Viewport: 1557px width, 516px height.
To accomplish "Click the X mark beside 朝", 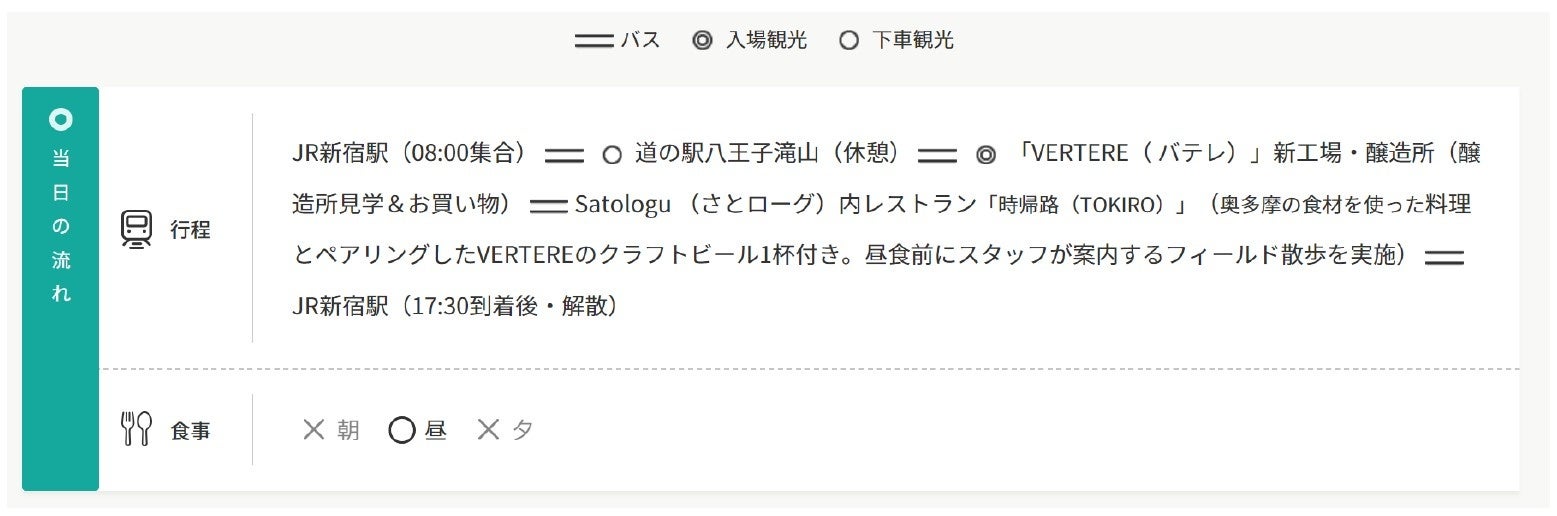I will (x=314, y=430).
